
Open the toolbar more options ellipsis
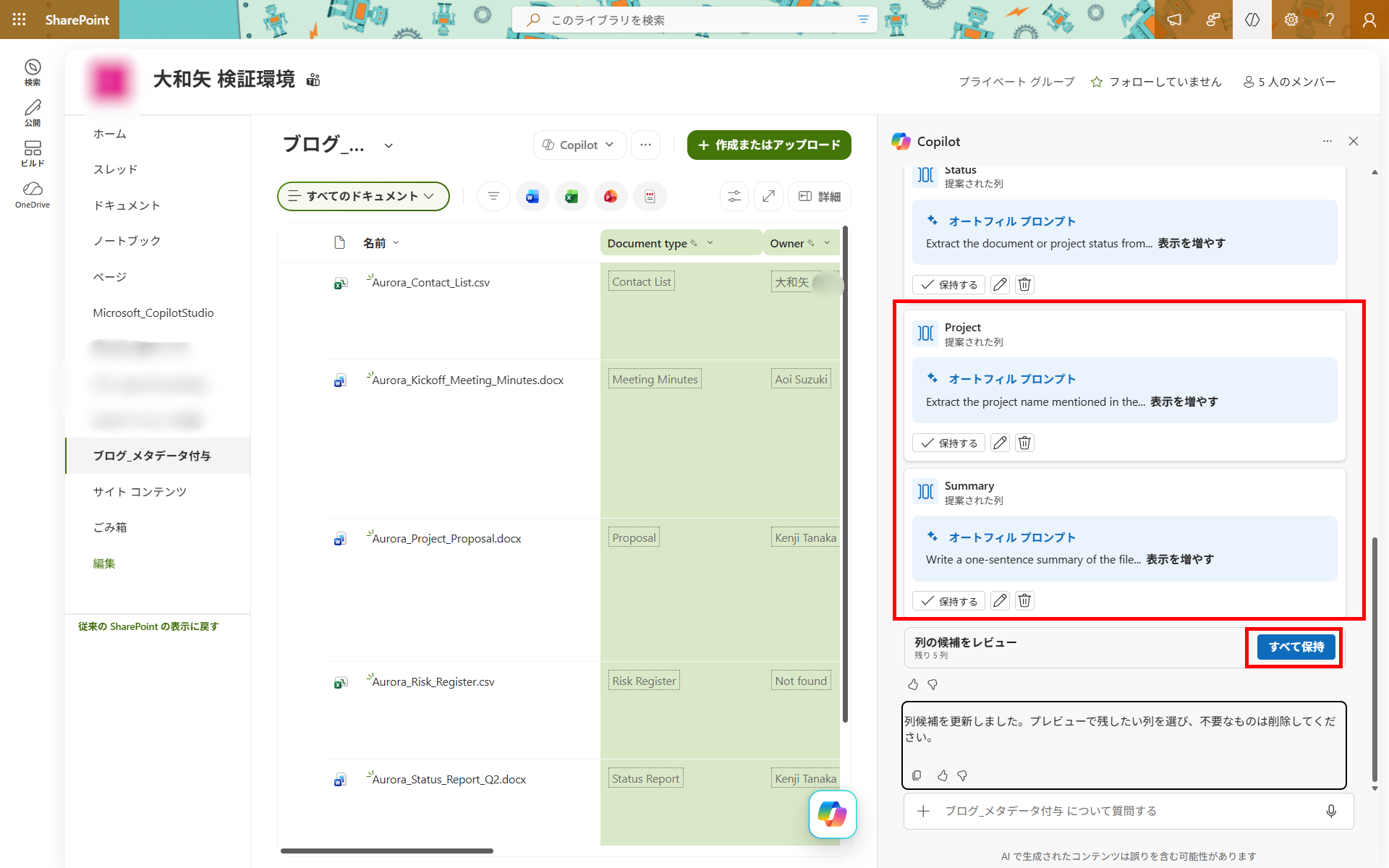645,145
